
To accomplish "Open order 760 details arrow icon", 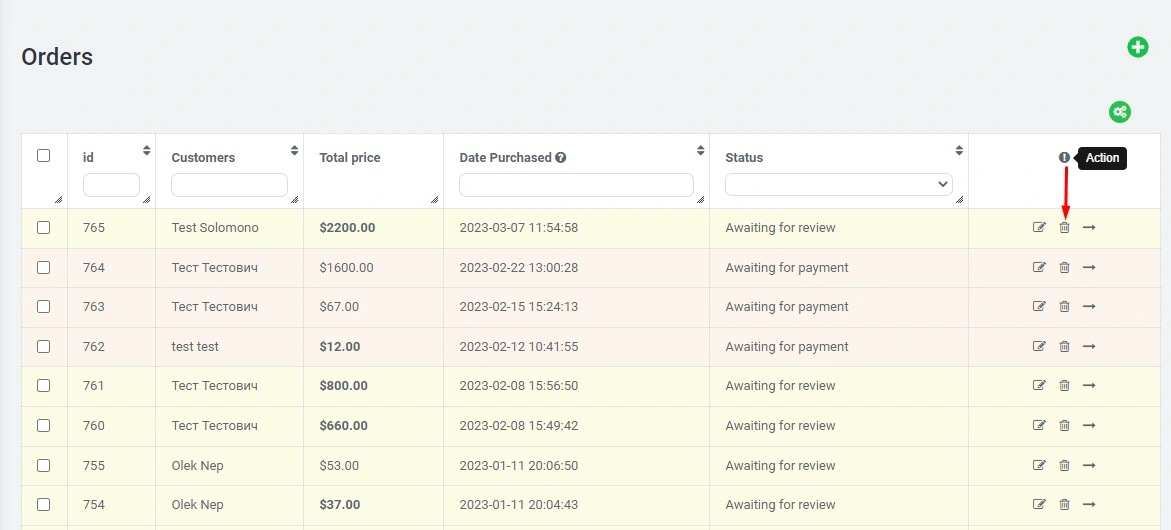I will 1089,426.
